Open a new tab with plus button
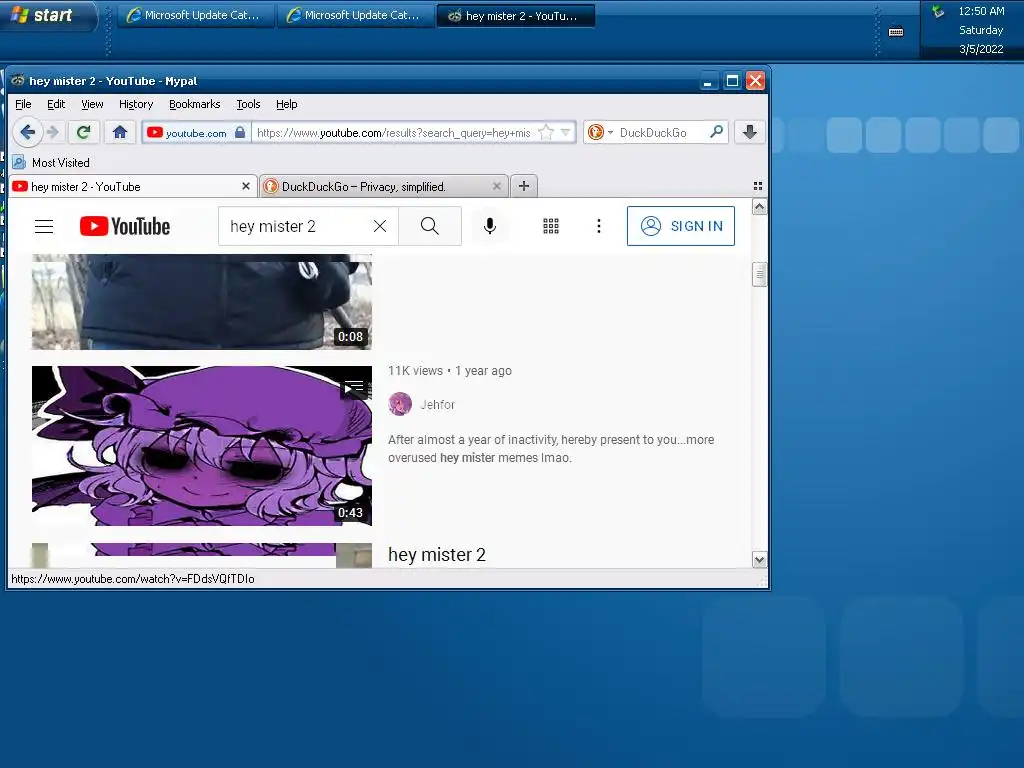 [x=524, y=186]
